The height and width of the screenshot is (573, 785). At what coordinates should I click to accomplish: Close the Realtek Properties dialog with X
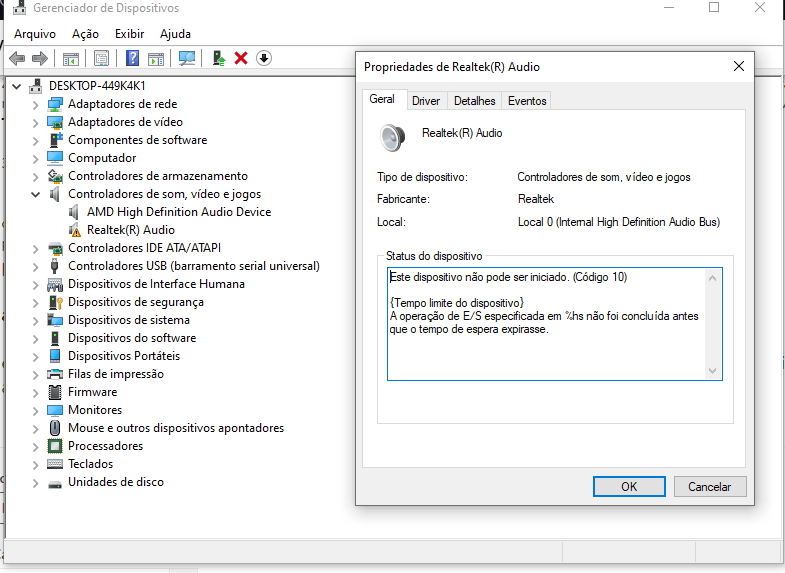(x=738, y=67)
